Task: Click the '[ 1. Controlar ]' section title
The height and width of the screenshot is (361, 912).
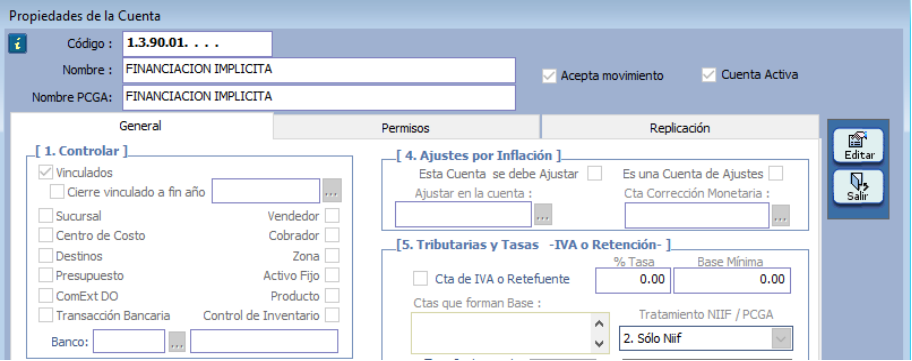Action: click(81, 152)
